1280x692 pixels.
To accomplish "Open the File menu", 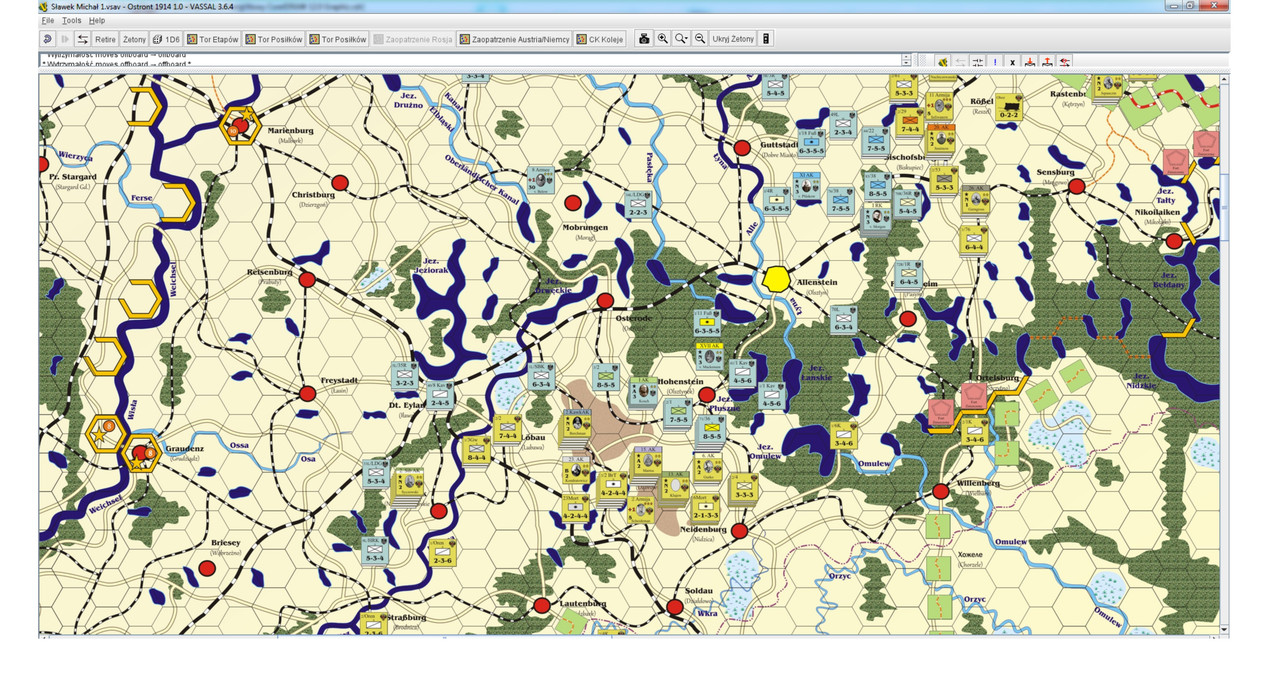I will 48,20.
